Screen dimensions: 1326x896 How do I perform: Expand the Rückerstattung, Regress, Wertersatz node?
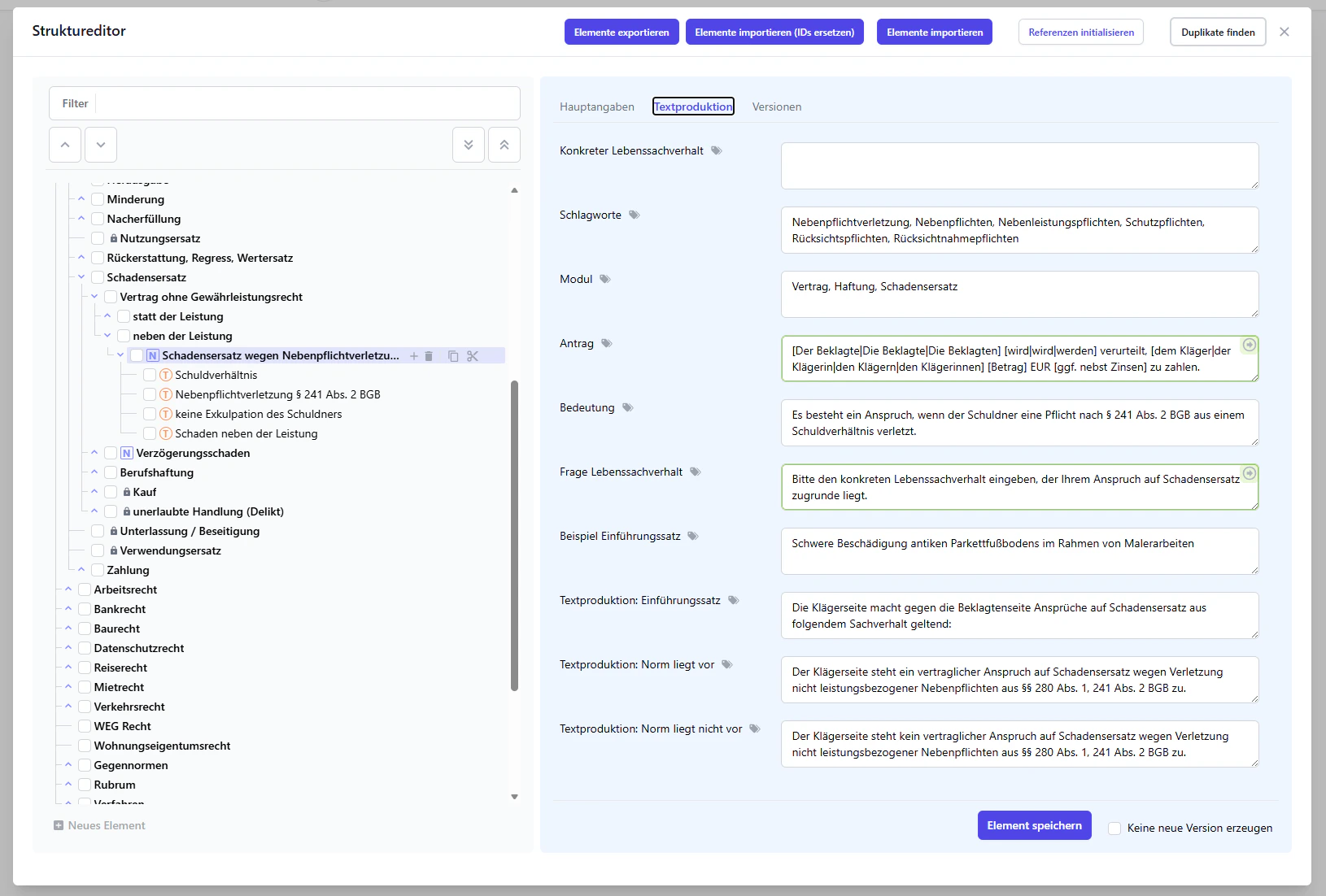[81, 258]
